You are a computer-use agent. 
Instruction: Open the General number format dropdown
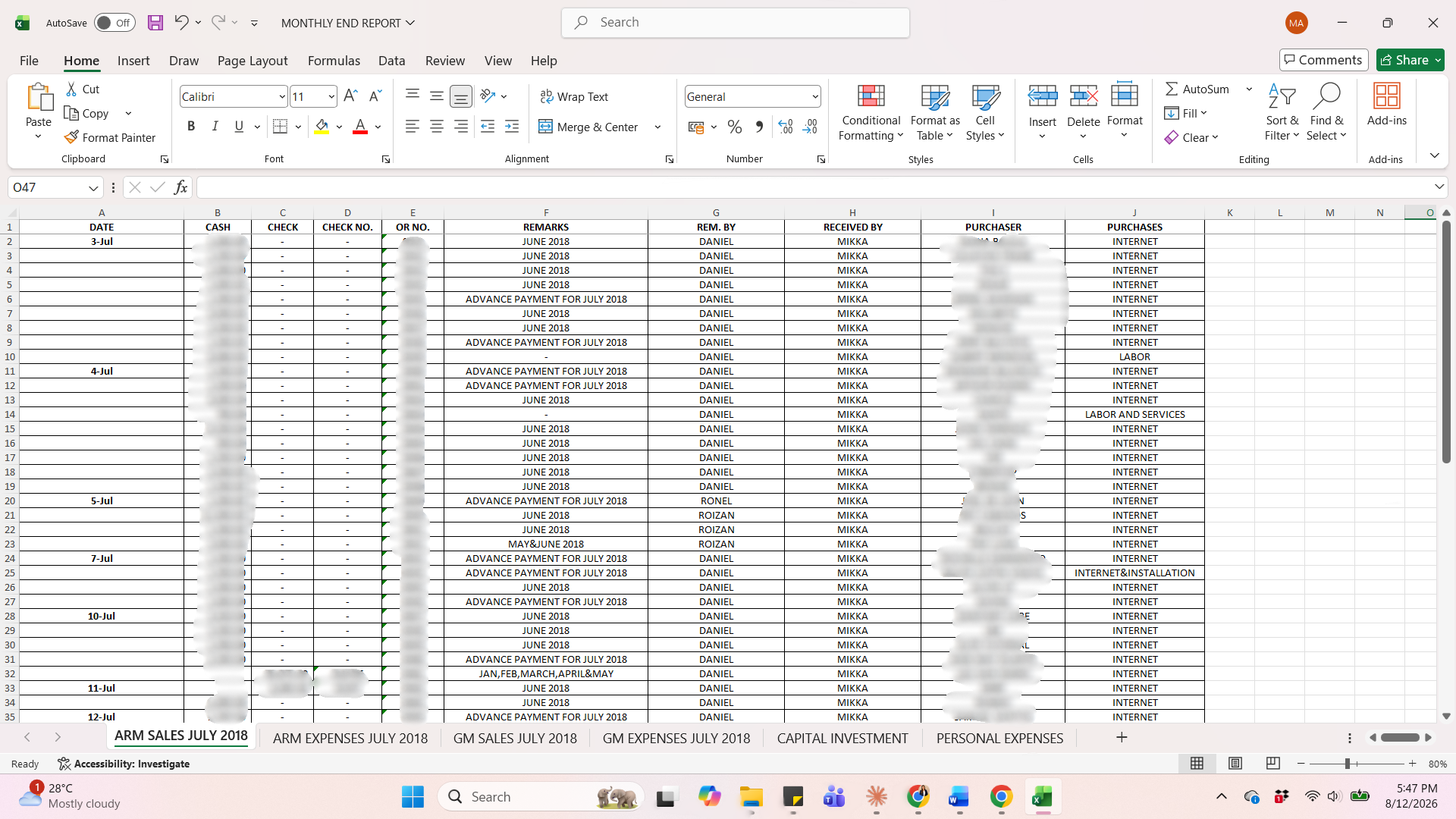pyautogui.click(x=815, y=96)
